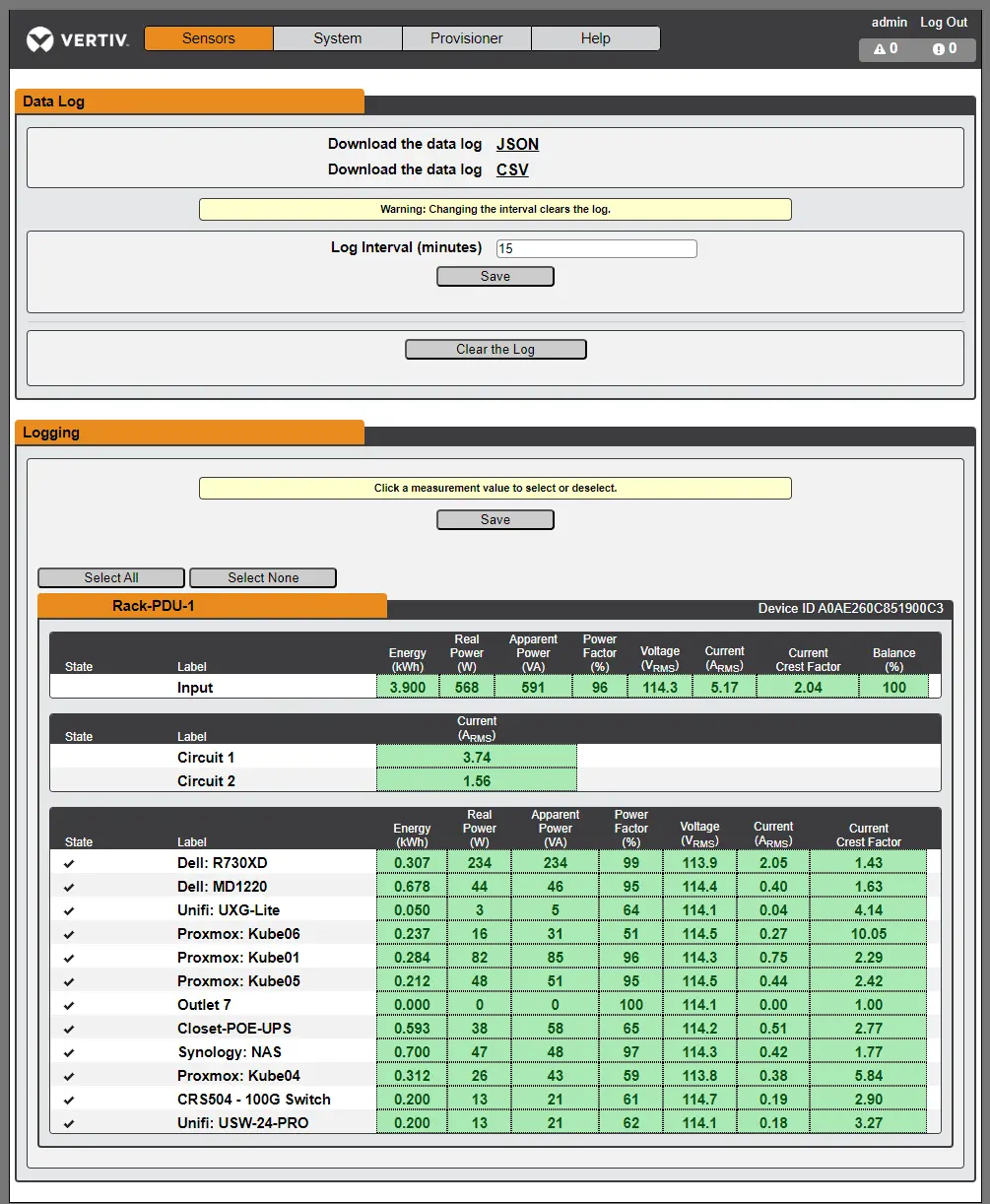Download the data log as JSON
The width and height of the screenshot is (990, 1204).
[517, 144]
